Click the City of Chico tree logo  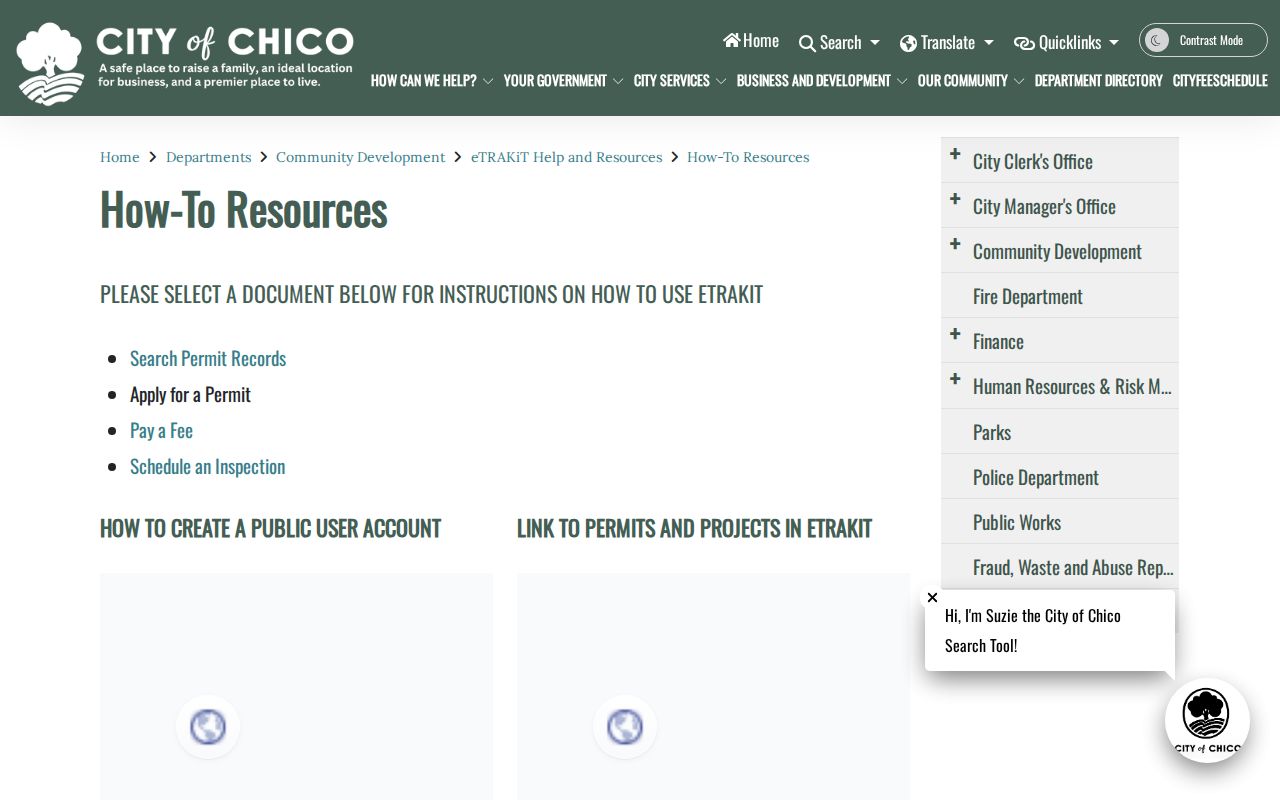(x=51, y=64)
